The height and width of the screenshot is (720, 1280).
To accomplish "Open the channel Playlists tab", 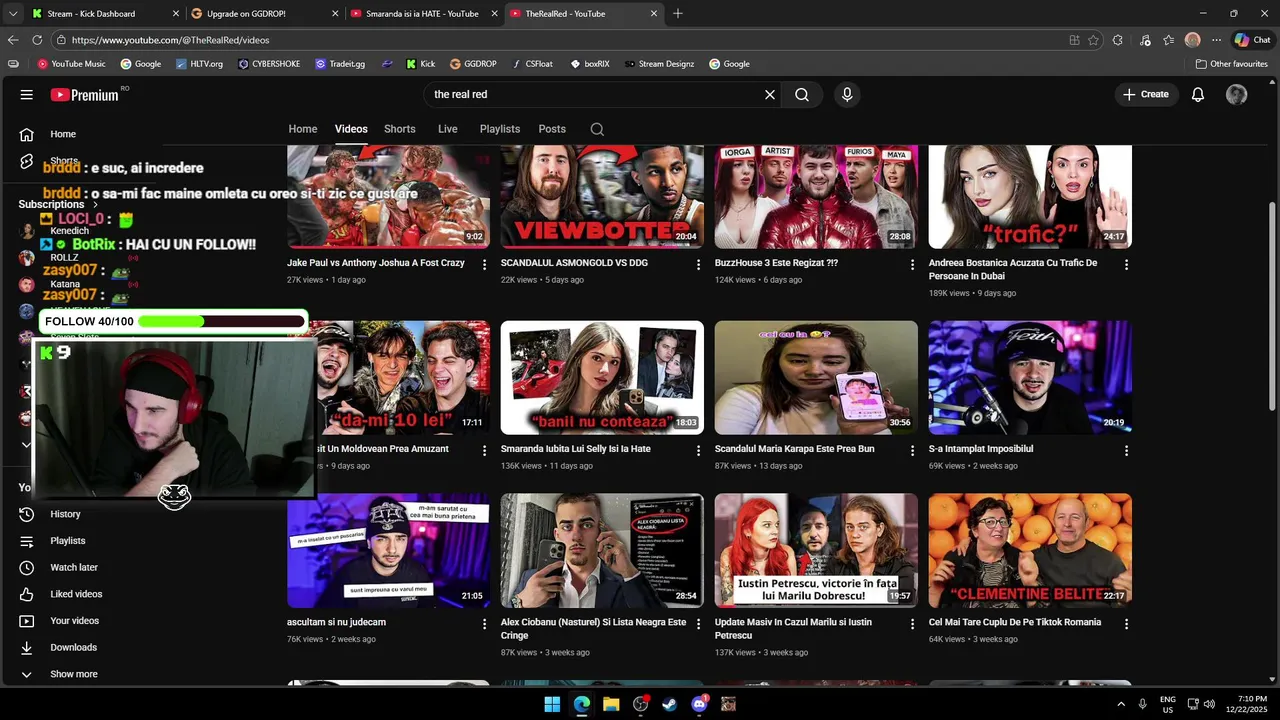I will (x=500, y=129).
